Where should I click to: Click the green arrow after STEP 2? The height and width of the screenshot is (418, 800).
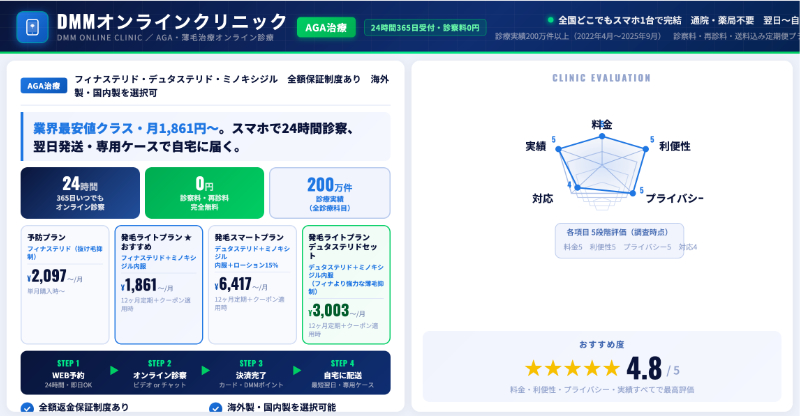coord(206,370)
